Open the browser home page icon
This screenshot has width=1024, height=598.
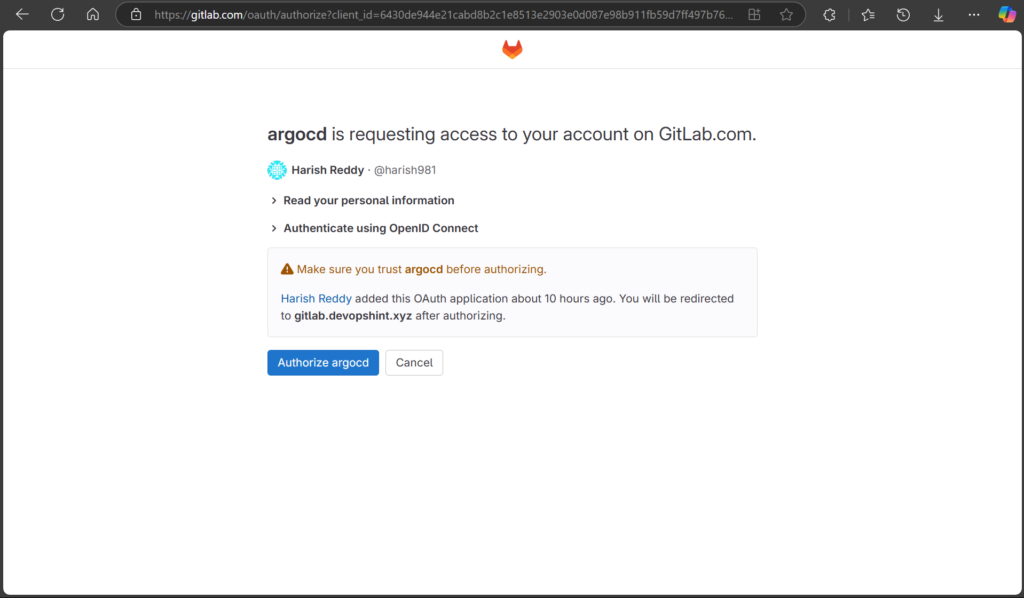click(x=93, y=14)
